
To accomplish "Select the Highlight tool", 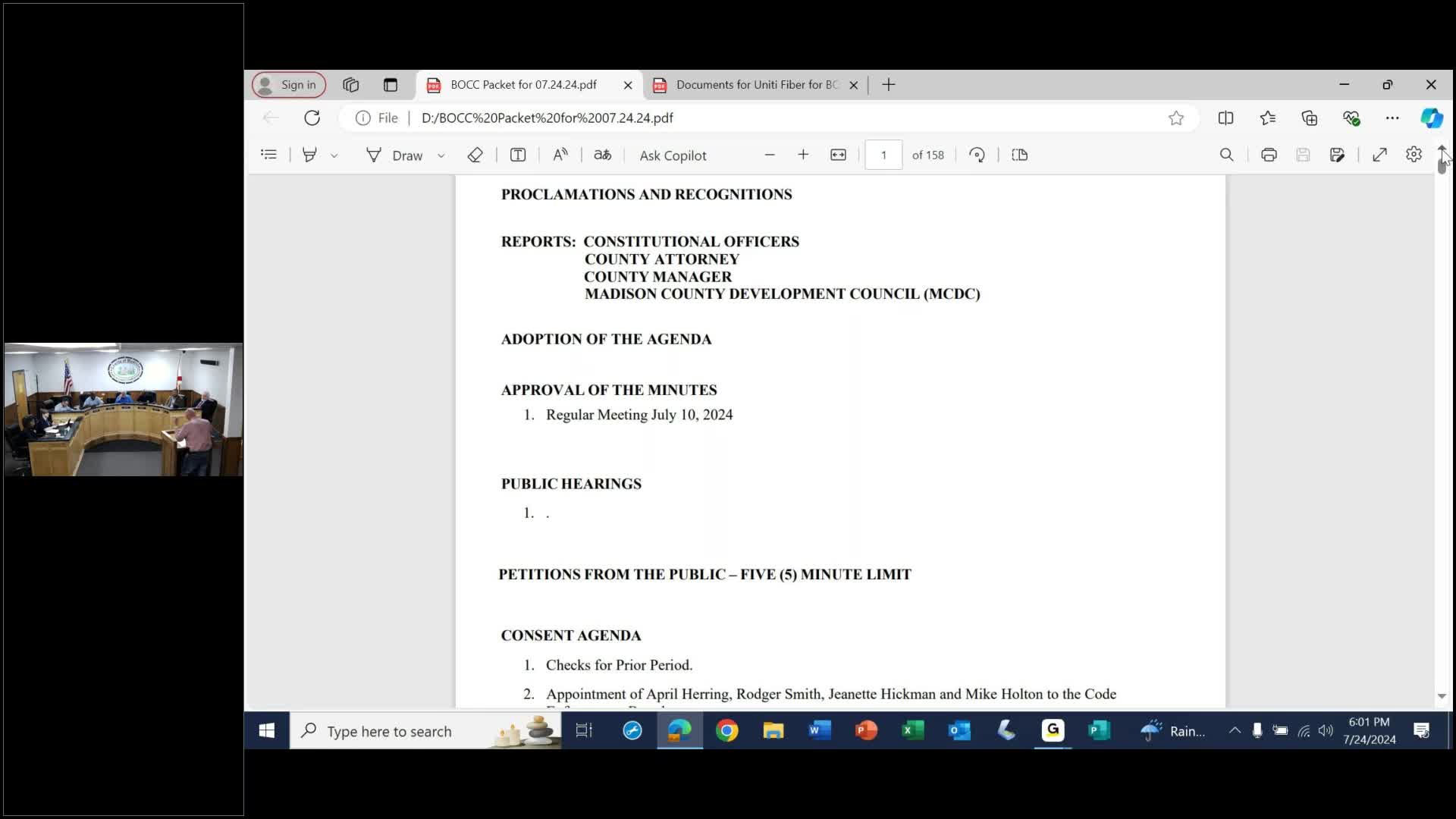I will [x=309, y=155].
